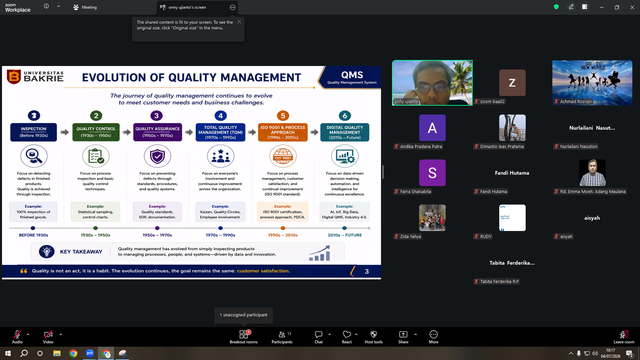This screenshot has height=360, width=640.
Task: Expand the dropdown chevron beside info icon
Action: point(58,7)
